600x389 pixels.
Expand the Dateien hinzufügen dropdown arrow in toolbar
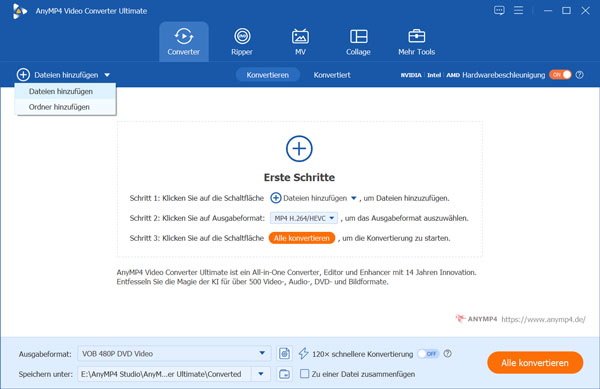pyautogui.click(x=107, y=75)
